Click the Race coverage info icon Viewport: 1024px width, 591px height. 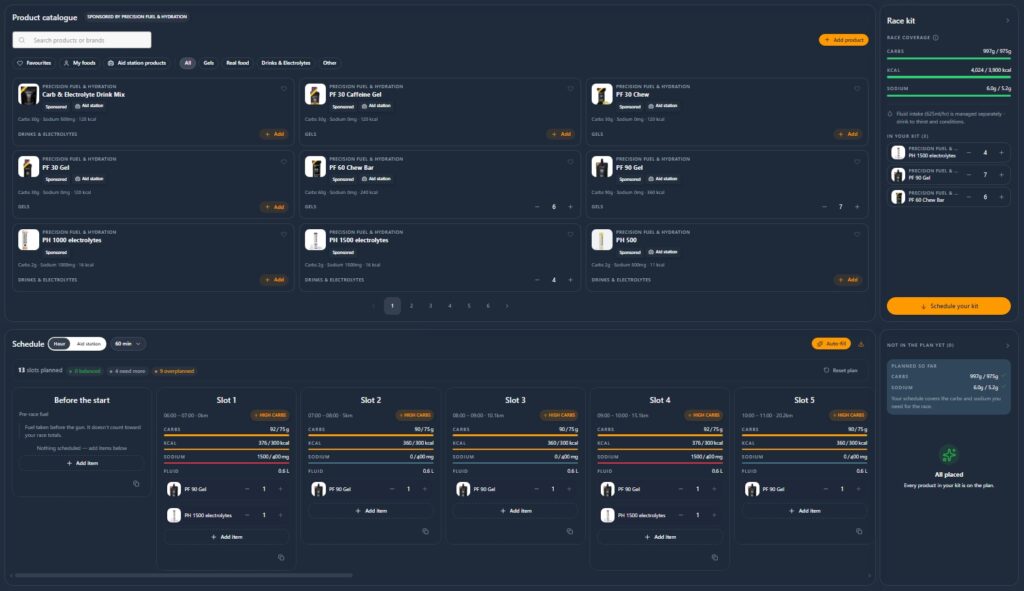coord(936,37)
